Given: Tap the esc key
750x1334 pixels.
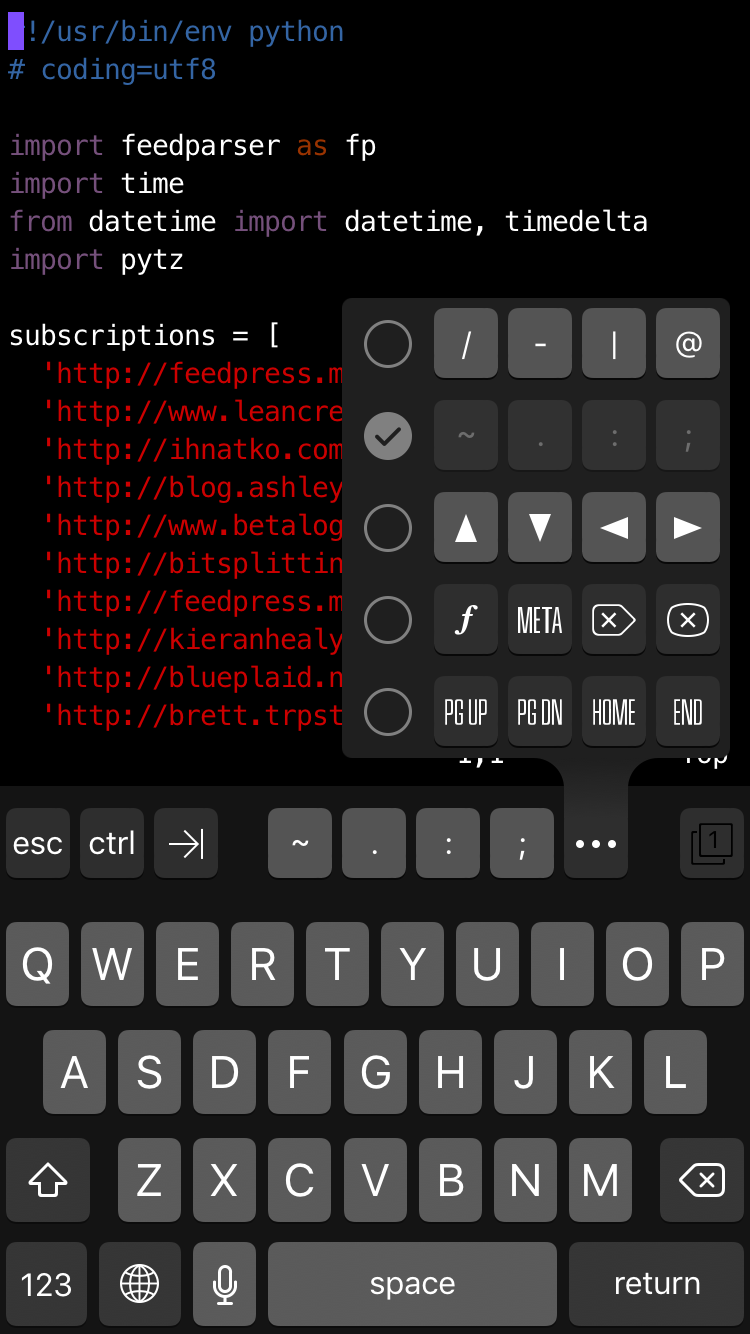Looking at the screenshot, I should [38, 843].
